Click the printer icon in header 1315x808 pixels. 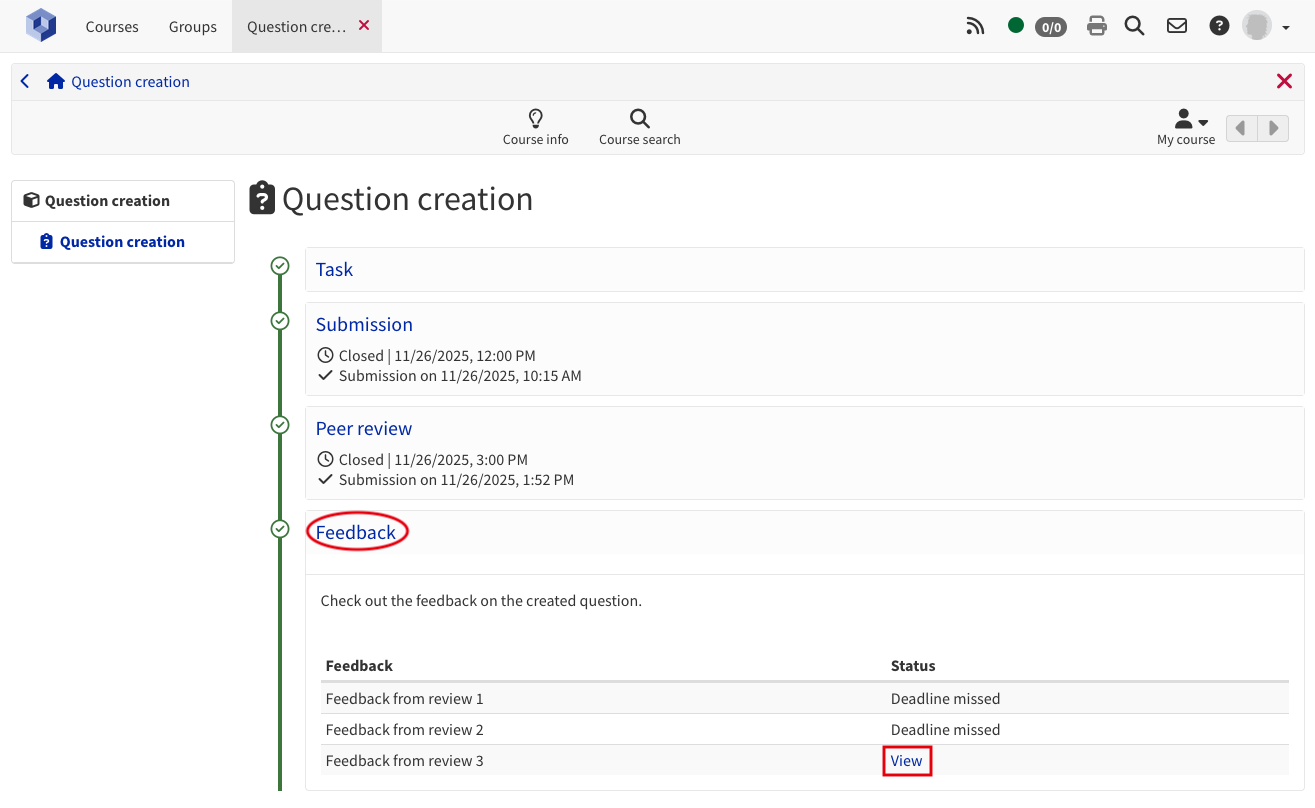point(1097,26)
